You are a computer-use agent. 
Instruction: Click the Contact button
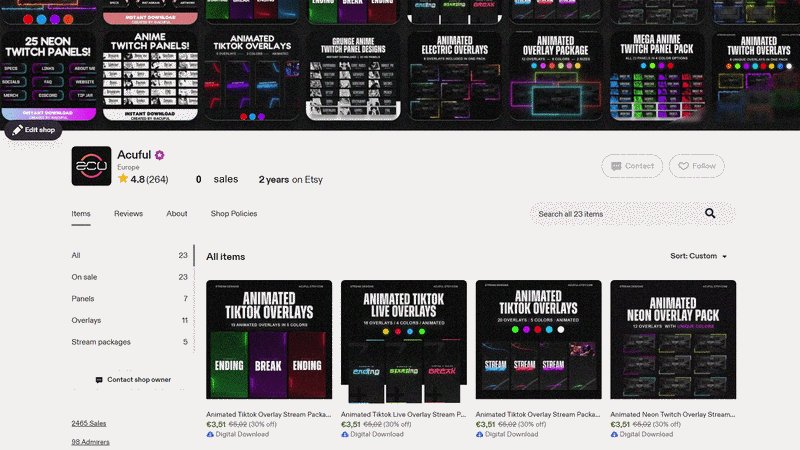click(x=632, y=166)
